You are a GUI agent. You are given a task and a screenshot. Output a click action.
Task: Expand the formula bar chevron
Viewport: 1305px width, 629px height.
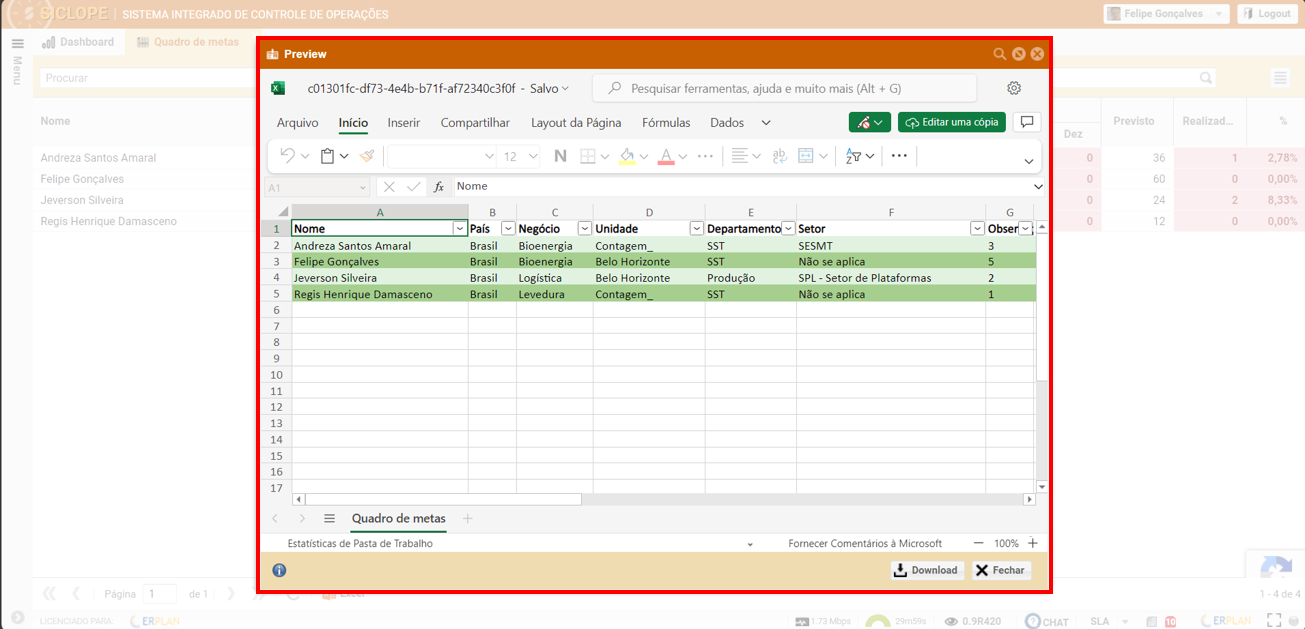pos(1038,187)
